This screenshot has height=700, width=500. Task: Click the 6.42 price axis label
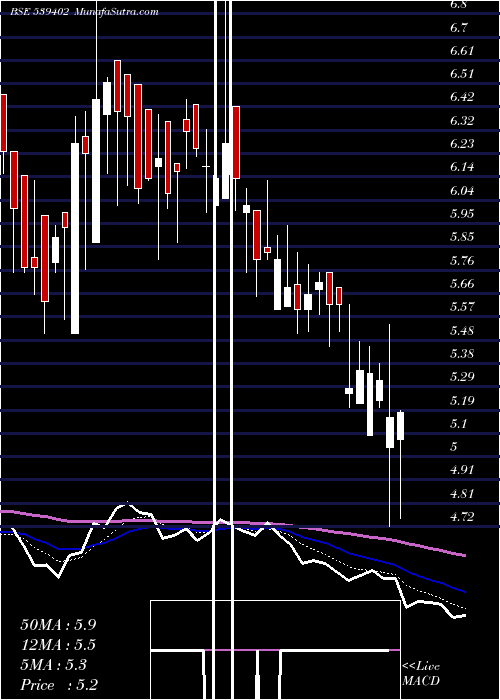462,97
